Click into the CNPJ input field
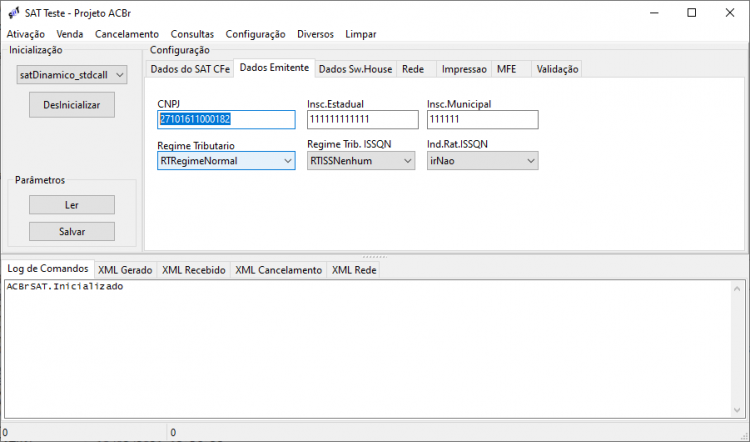750x442 pixels. pos(226,120)
